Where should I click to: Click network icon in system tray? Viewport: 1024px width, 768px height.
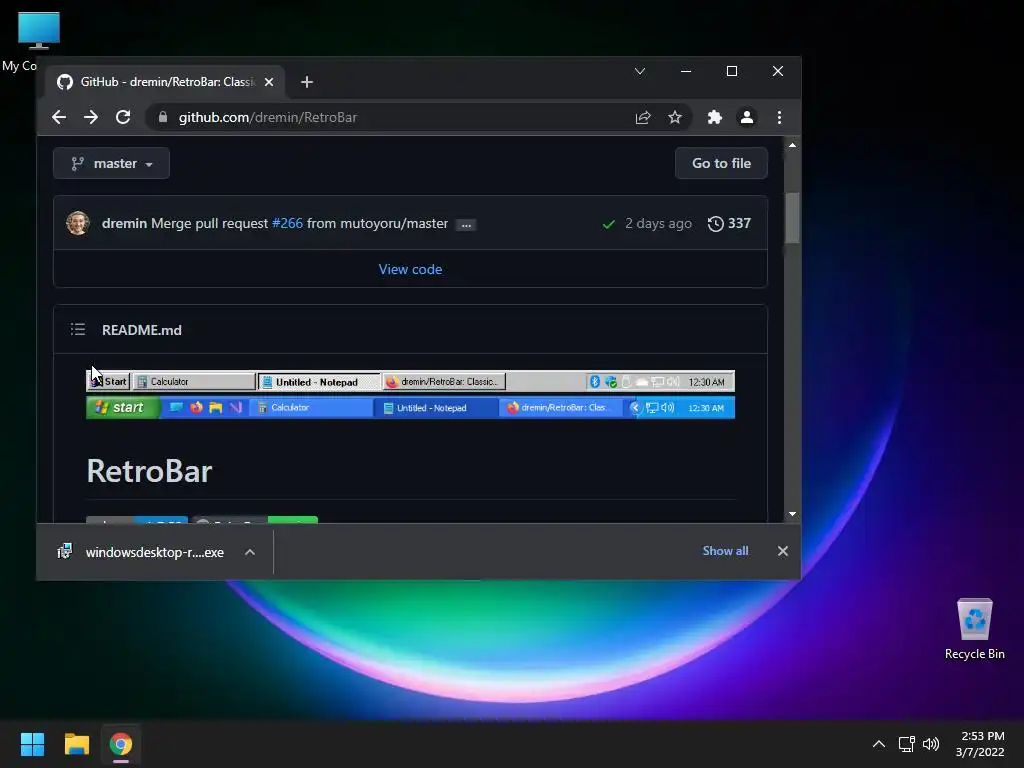point(906,744)
